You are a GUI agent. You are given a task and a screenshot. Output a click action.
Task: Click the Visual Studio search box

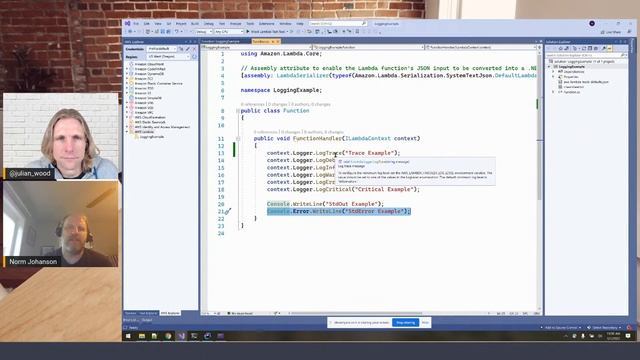point(338,24)
